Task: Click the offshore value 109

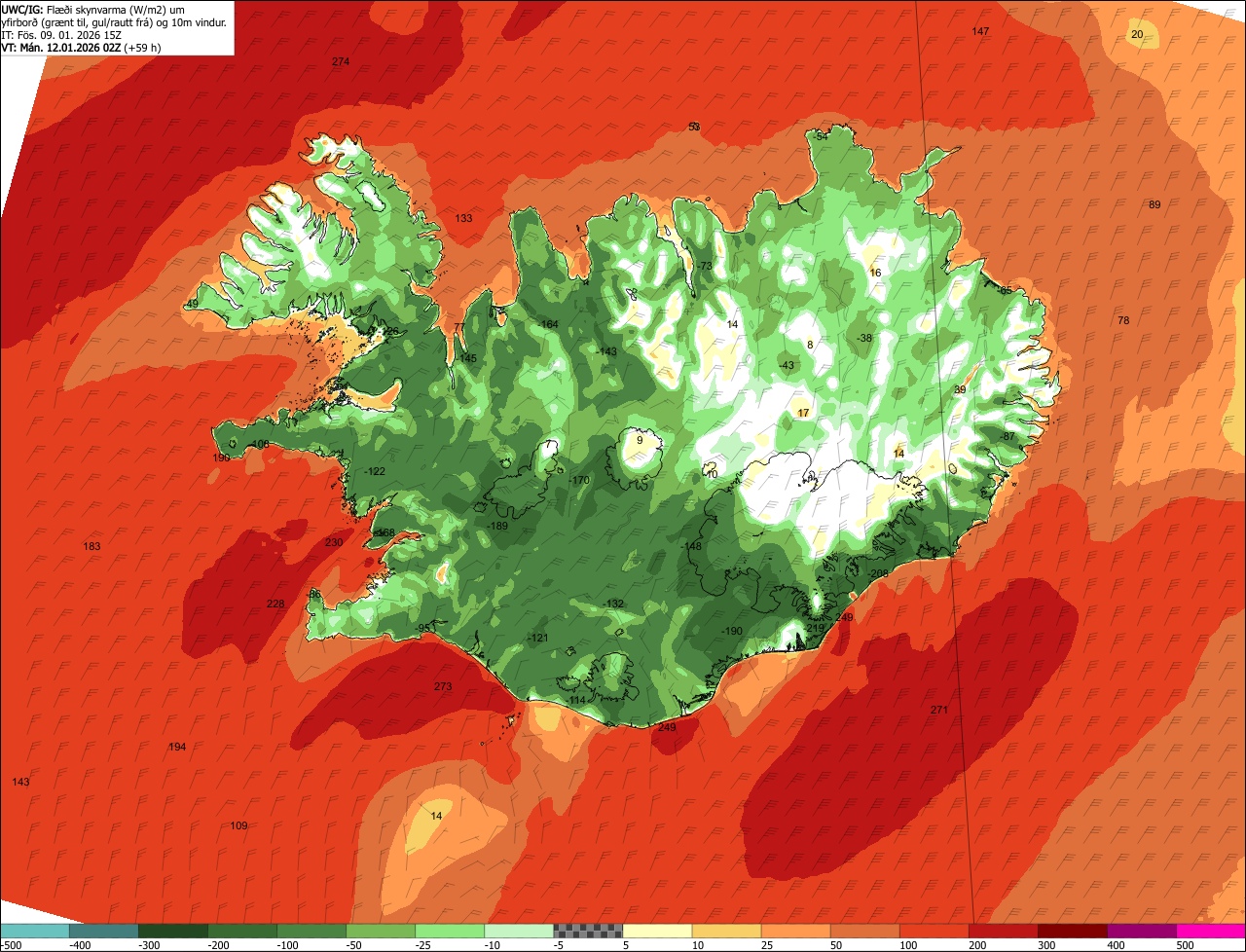Action: click(238, 825)
